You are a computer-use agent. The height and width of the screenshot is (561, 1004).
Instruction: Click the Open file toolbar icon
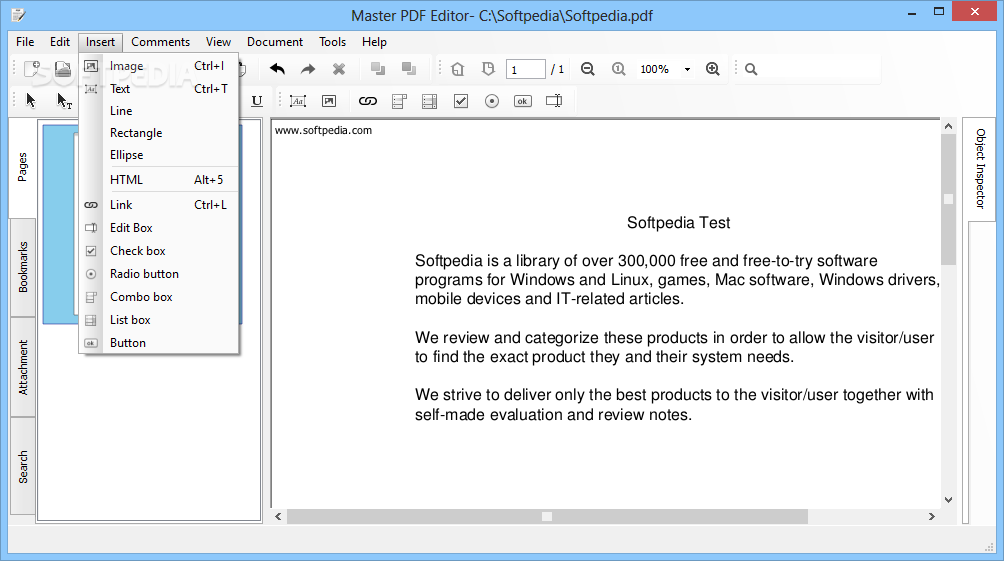[x=63, y=69]
